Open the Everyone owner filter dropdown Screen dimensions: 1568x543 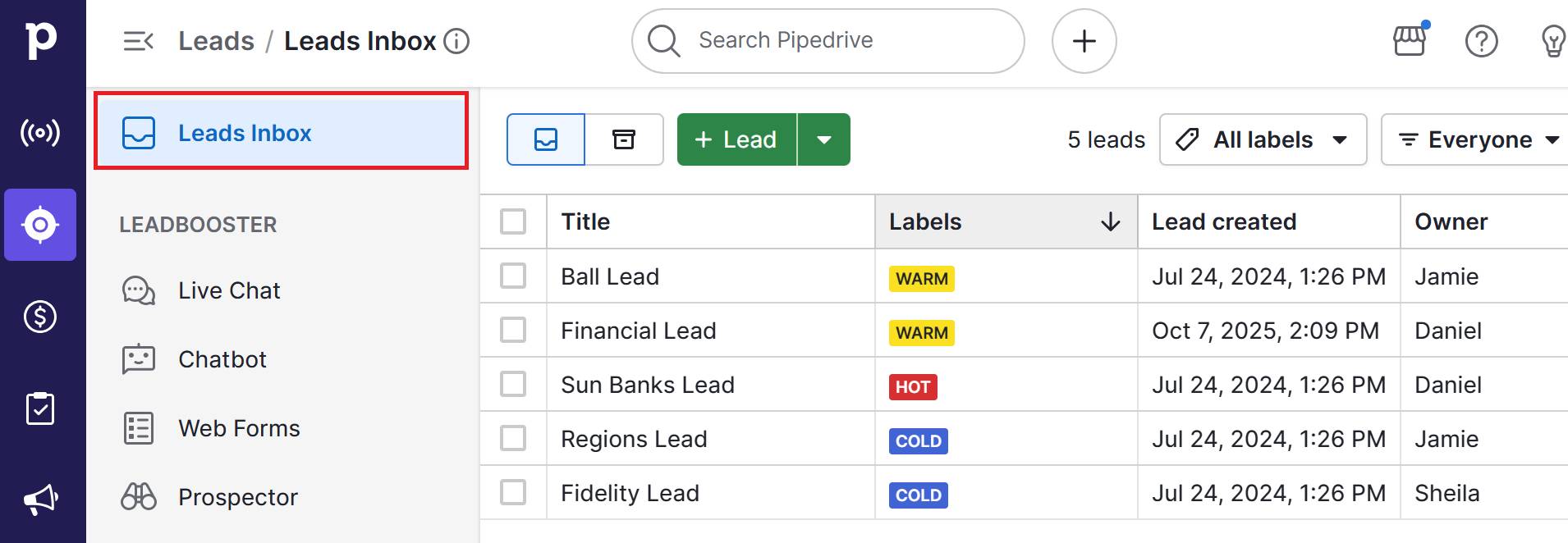1476,139
